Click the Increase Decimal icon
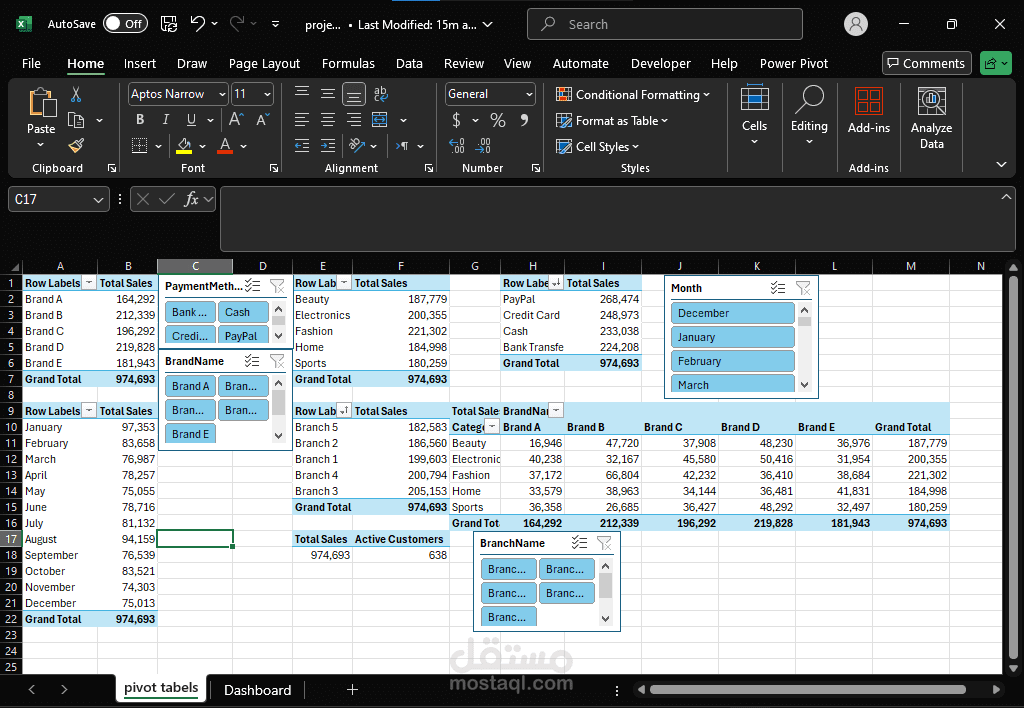 coord(456,146)
